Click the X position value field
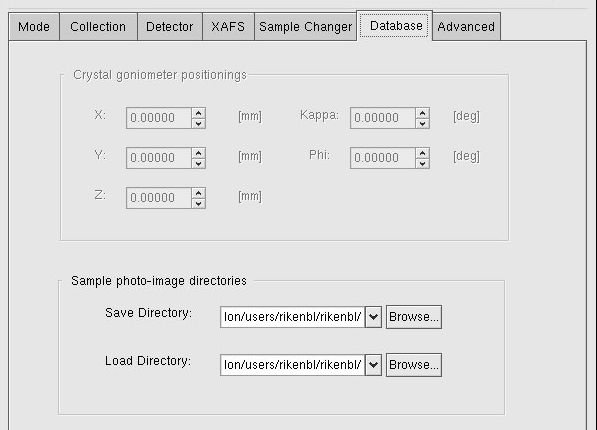The image size is (597, 430). [159, 118]
